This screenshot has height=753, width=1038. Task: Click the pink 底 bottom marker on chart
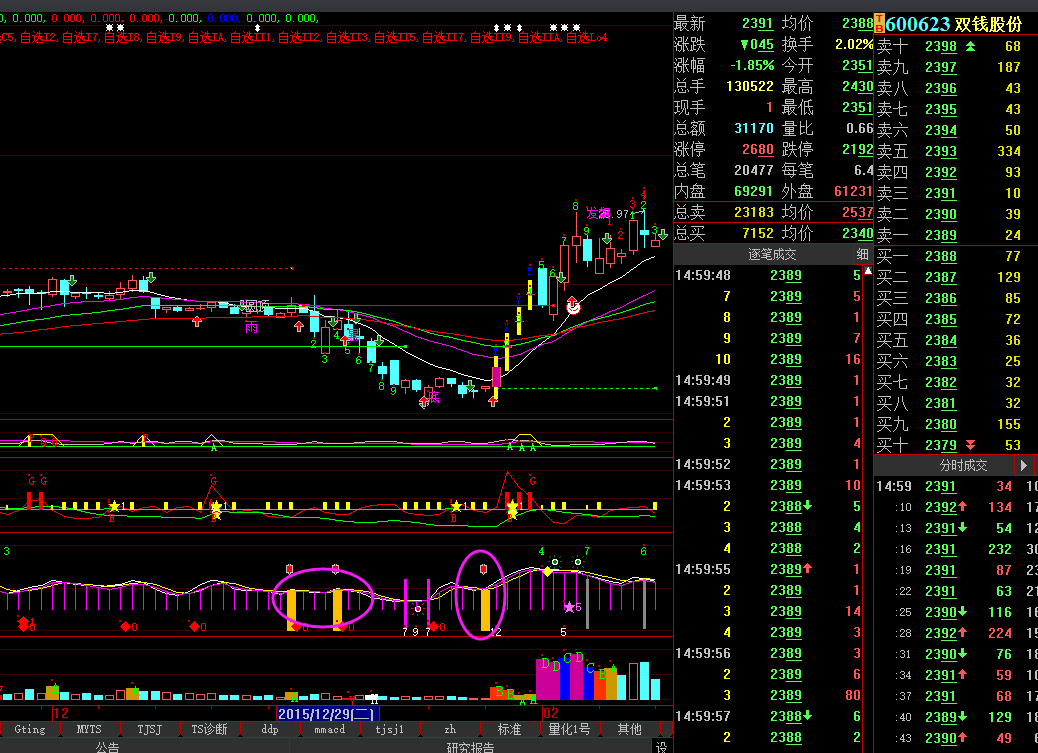pyautogui.click(x=433, y=397)
